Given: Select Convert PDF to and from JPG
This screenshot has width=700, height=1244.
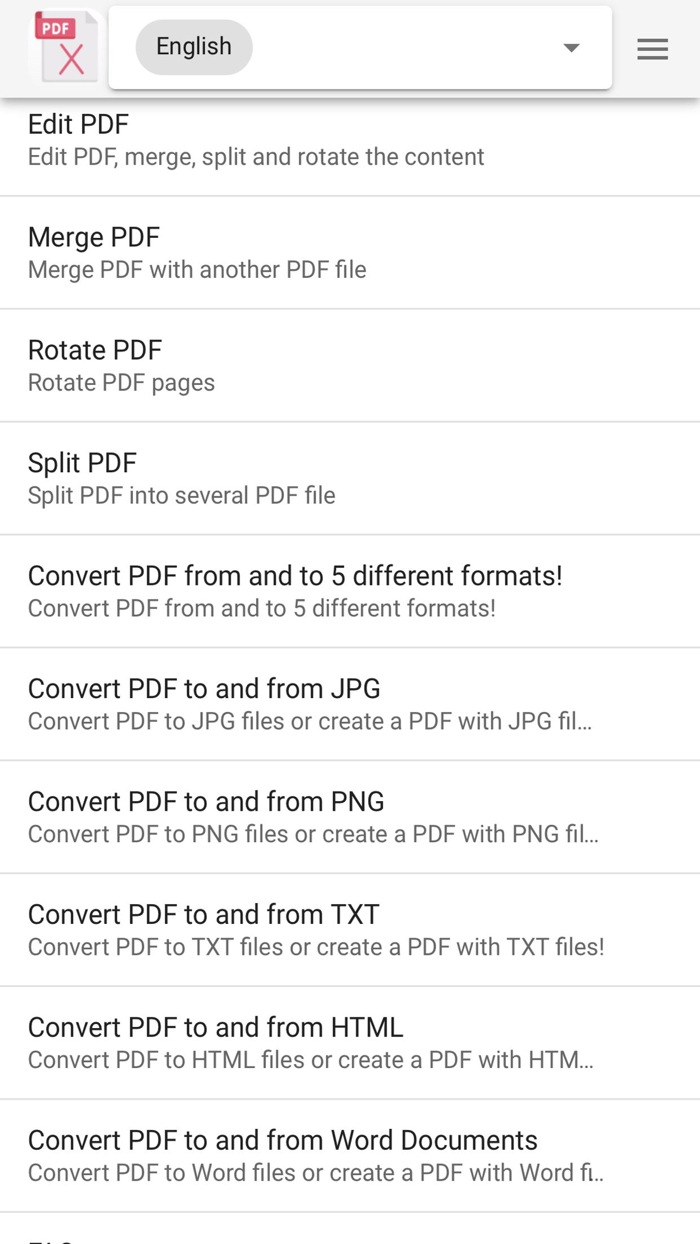Looking at the screenshot, I should tap(204, 689).
